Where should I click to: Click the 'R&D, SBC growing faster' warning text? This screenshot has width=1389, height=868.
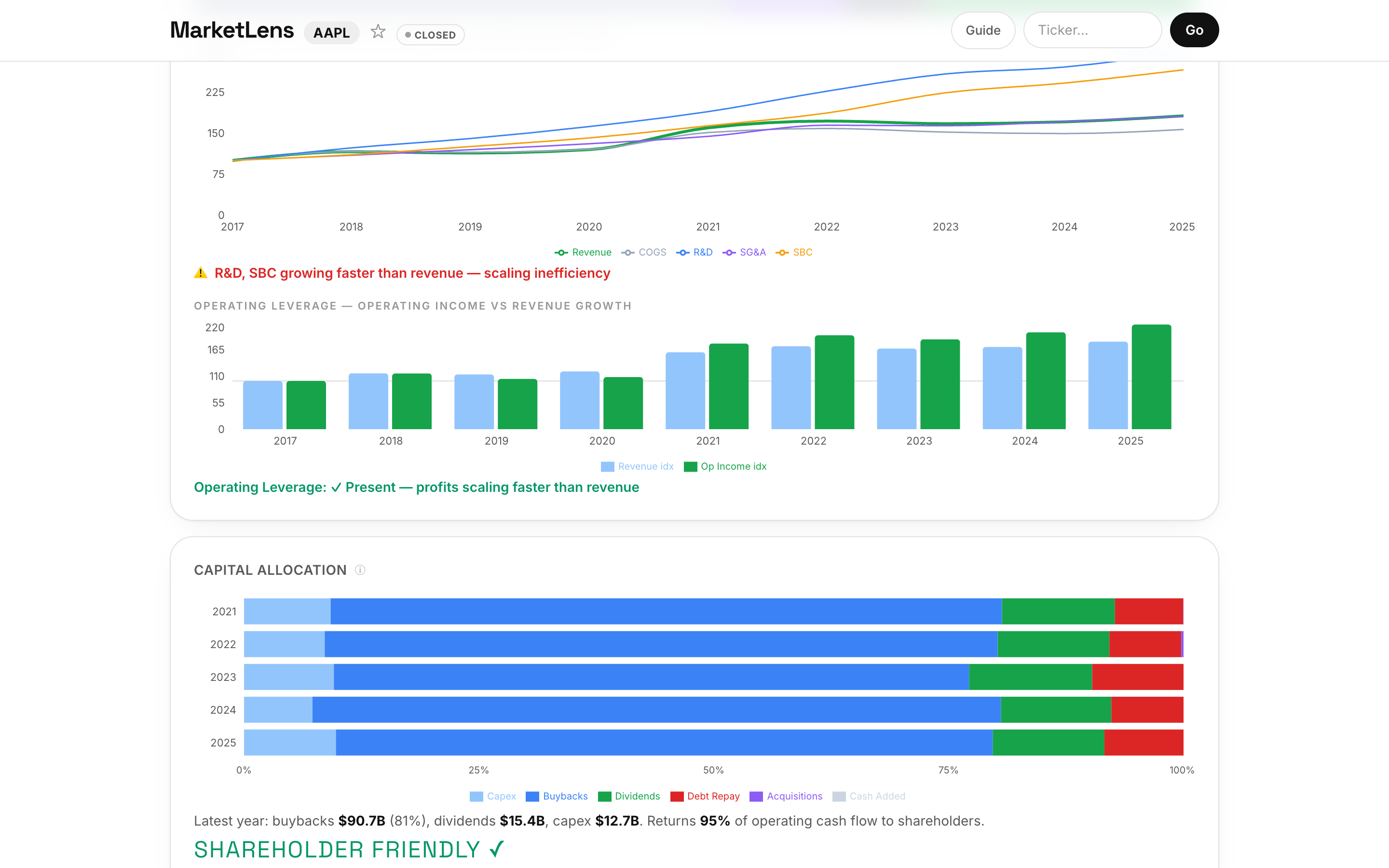412,273
